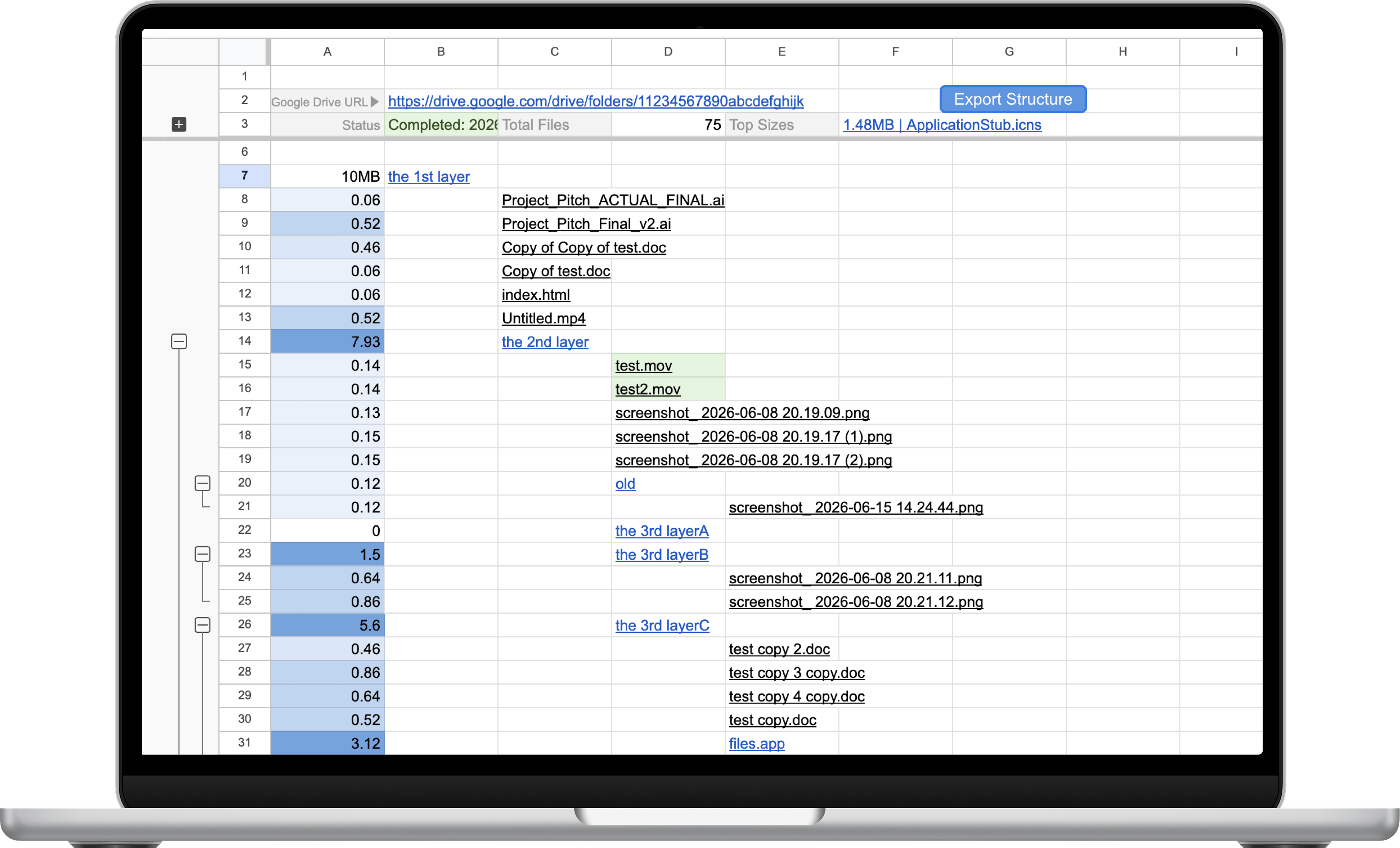This screenshot has width=1400, height=848.
Task: Open the Untitled.mp4 file link
Action: coord(543,319)
